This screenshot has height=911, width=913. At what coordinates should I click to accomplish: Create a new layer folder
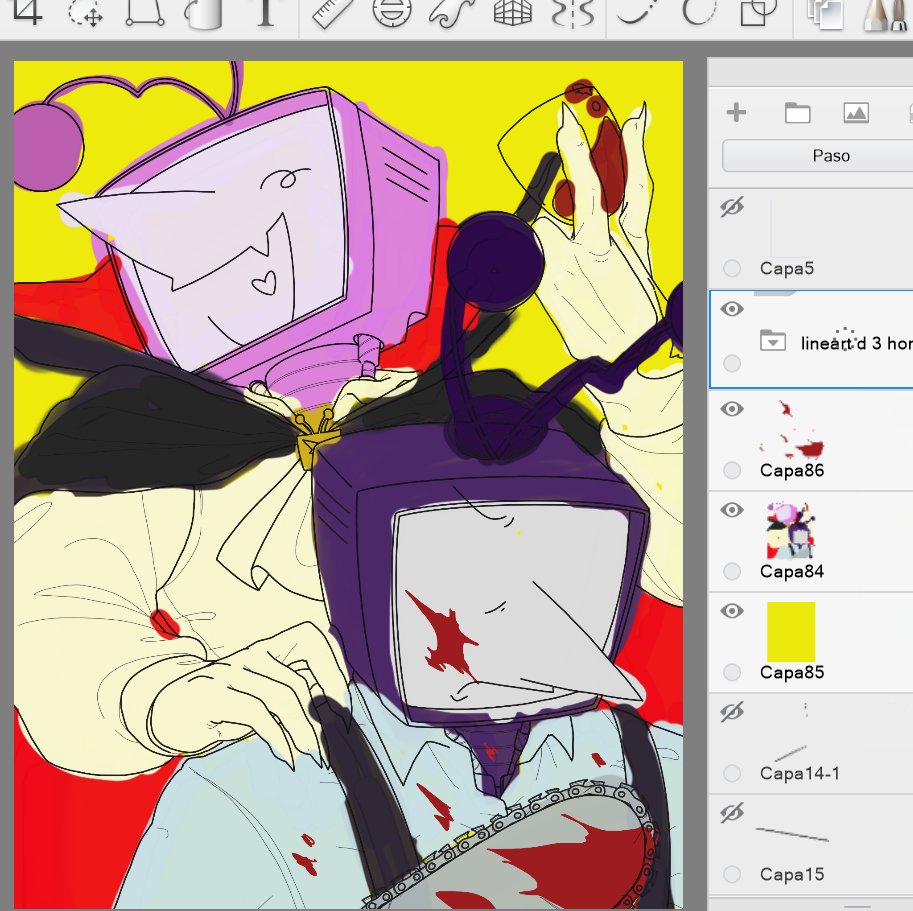pos(797,112)
